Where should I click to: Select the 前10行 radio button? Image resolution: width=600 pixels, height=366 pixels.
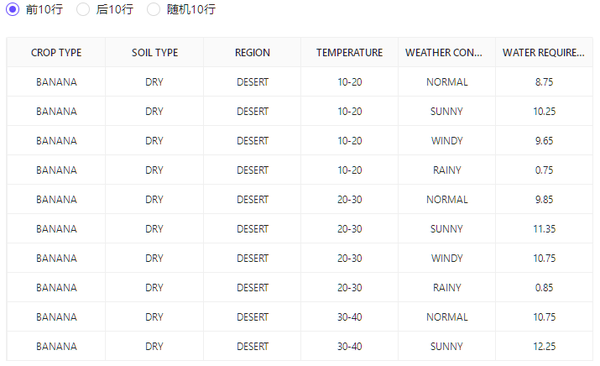(x=13, y=9)
